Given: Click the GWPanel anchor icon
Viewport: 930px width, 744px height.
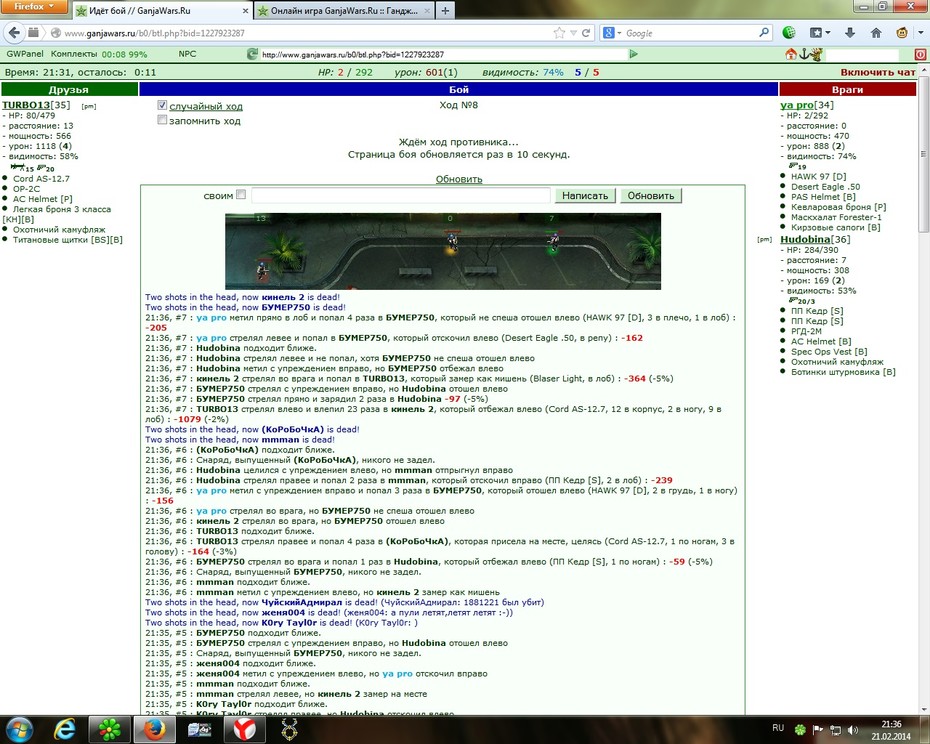Looking at the screenshot, I should point(804,55).
